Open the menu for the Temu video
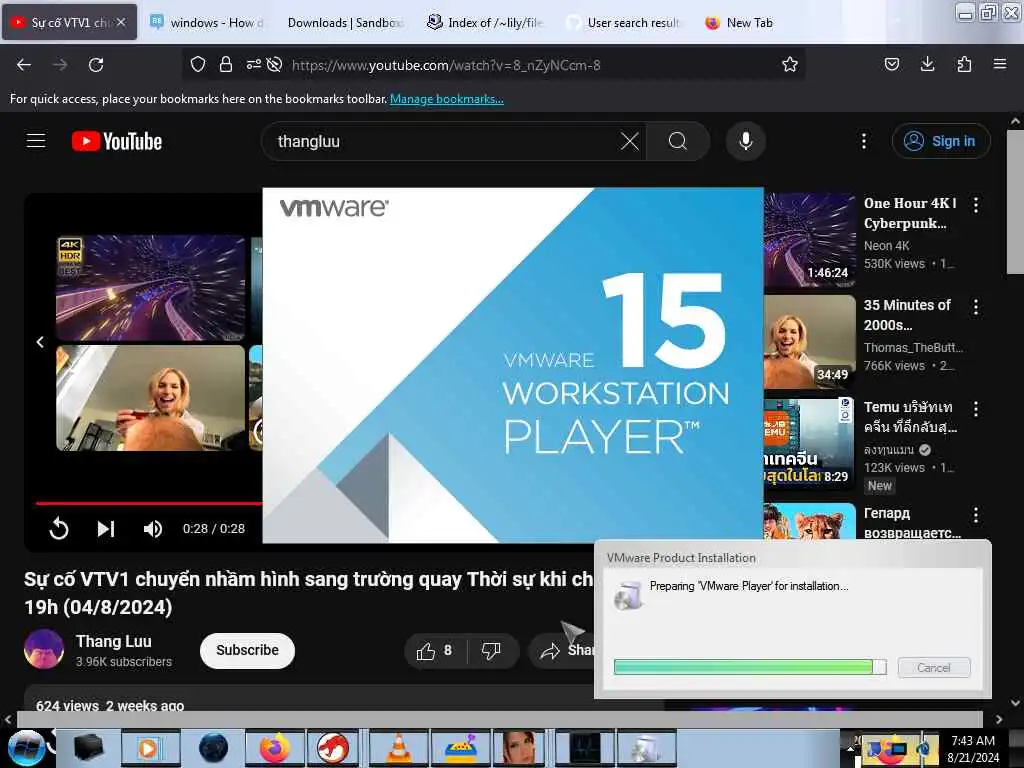 pos(976,409)
